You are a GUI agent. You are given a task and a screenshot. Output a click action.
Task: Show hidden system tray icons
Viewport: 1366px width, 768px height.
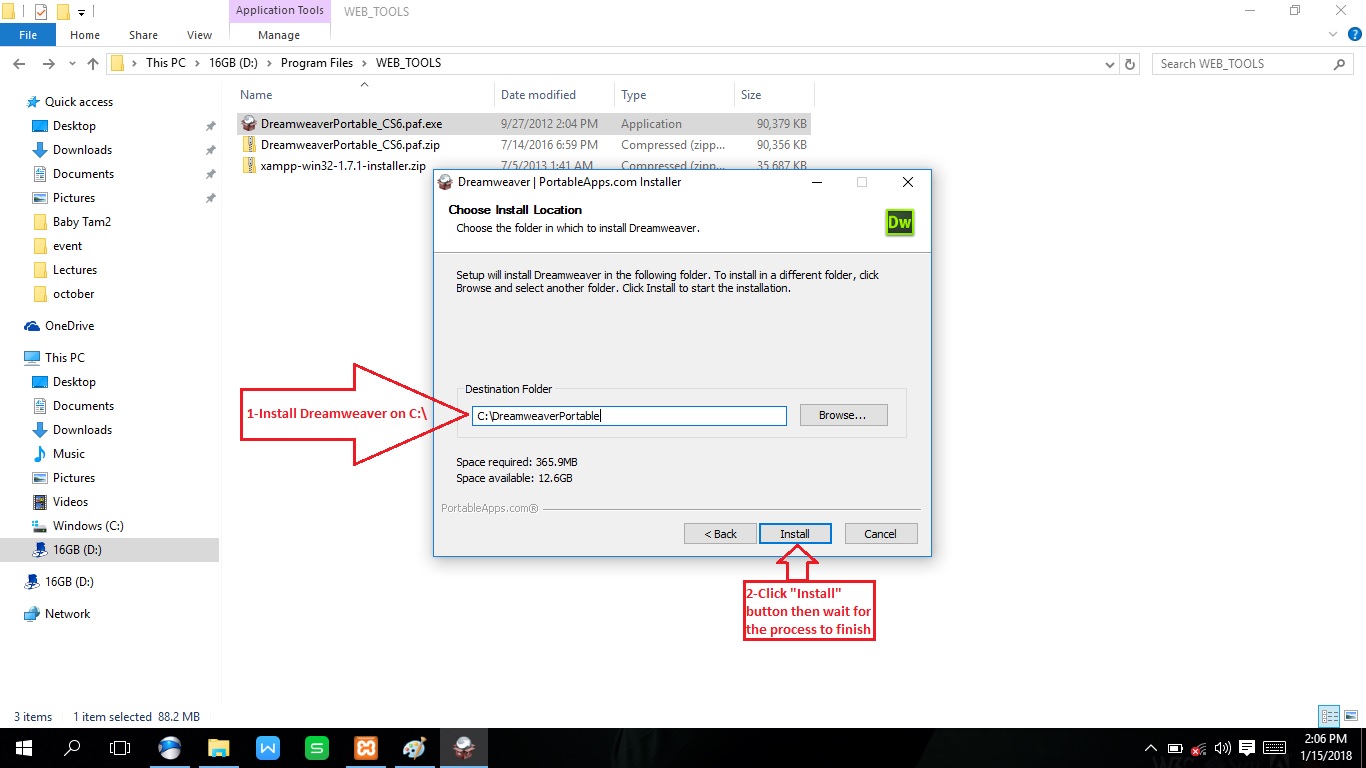[1150, 748]
